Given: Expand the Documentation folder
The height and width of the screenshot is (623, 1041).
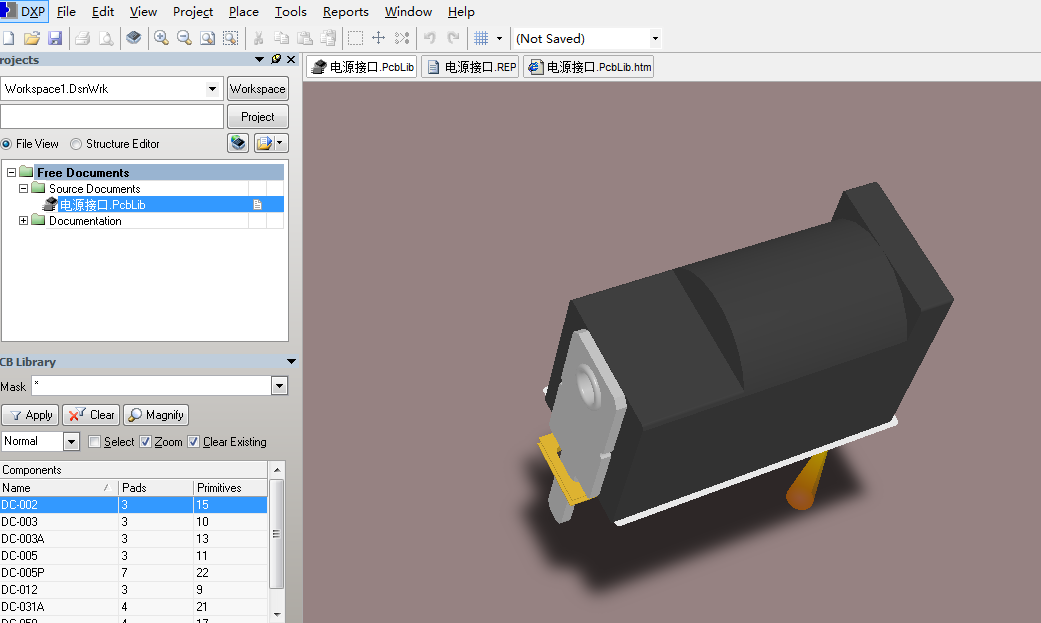Looking at the screenshot, I should click(x=23, y=221).
